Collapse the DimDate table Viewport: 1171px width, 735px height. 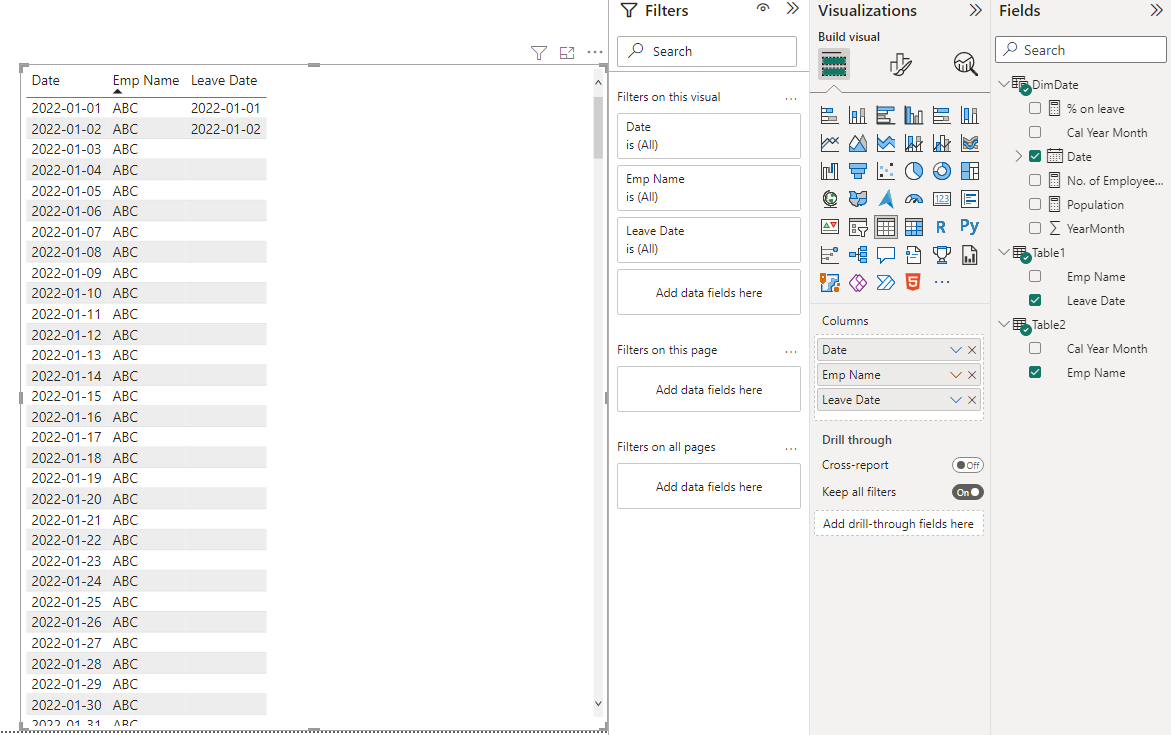[x=1004, y=84]
